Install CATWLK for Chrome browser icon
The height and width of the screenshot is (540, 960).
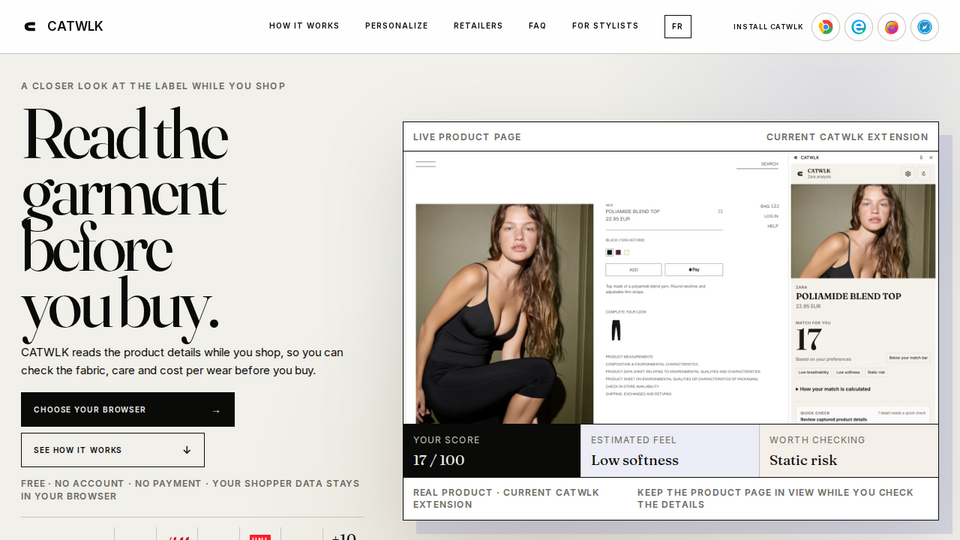coord(825,27)
